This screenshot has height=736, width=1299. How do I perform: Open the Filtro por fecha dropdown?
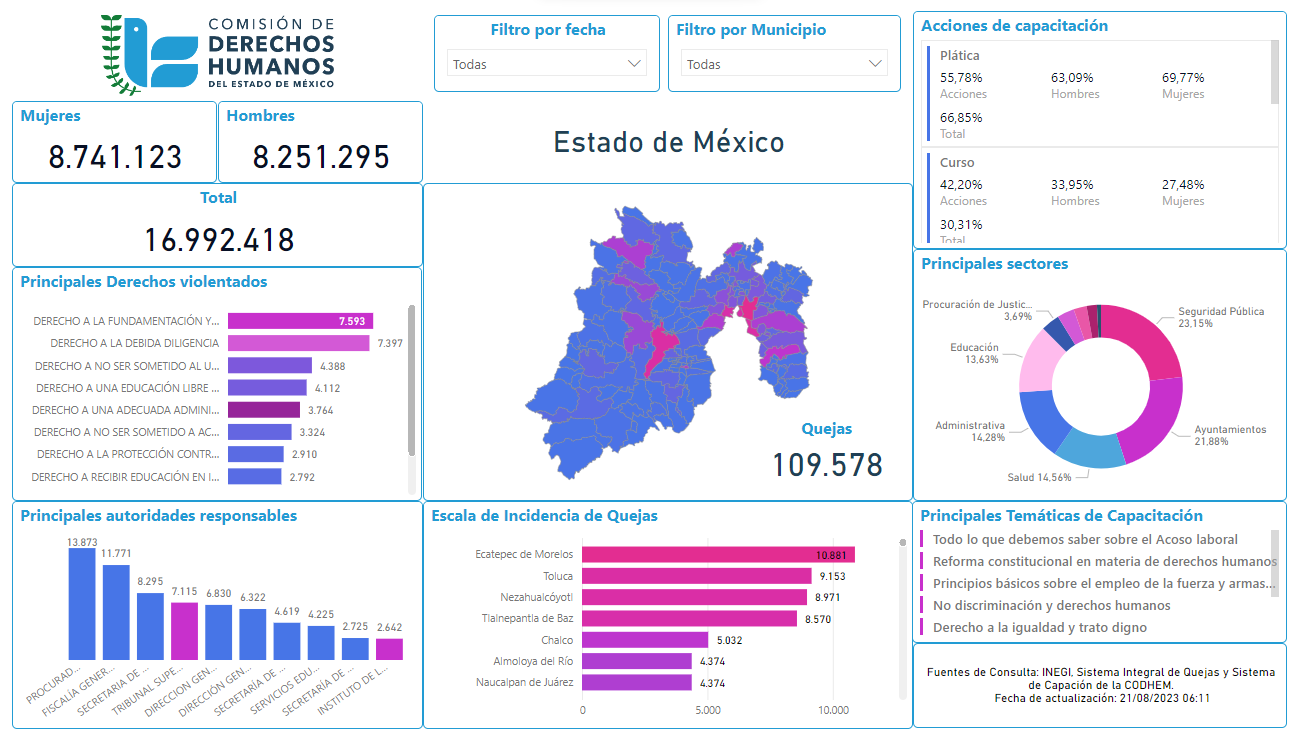547,64
